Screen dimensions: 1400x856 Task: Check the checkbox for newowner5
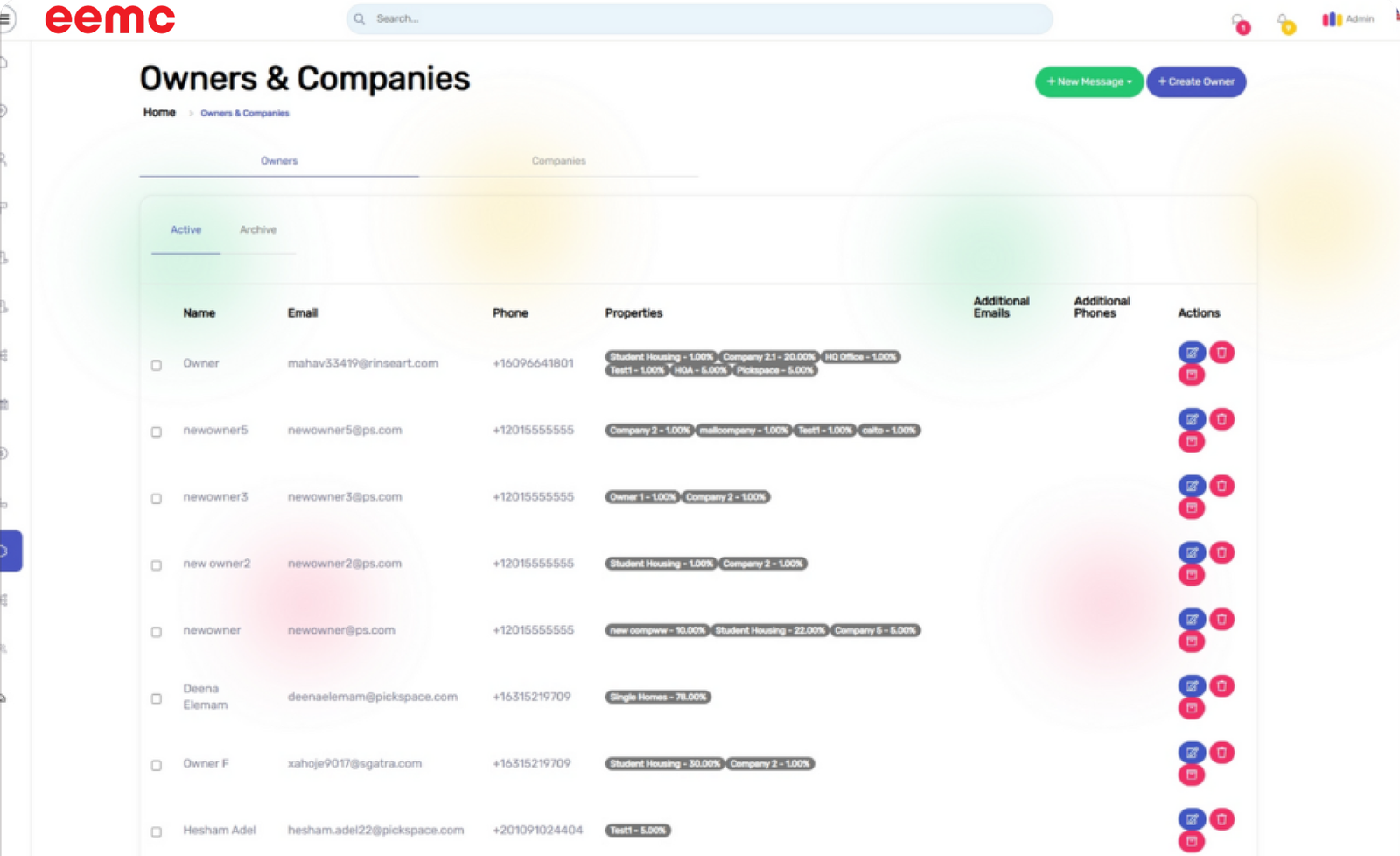(157, 432)
